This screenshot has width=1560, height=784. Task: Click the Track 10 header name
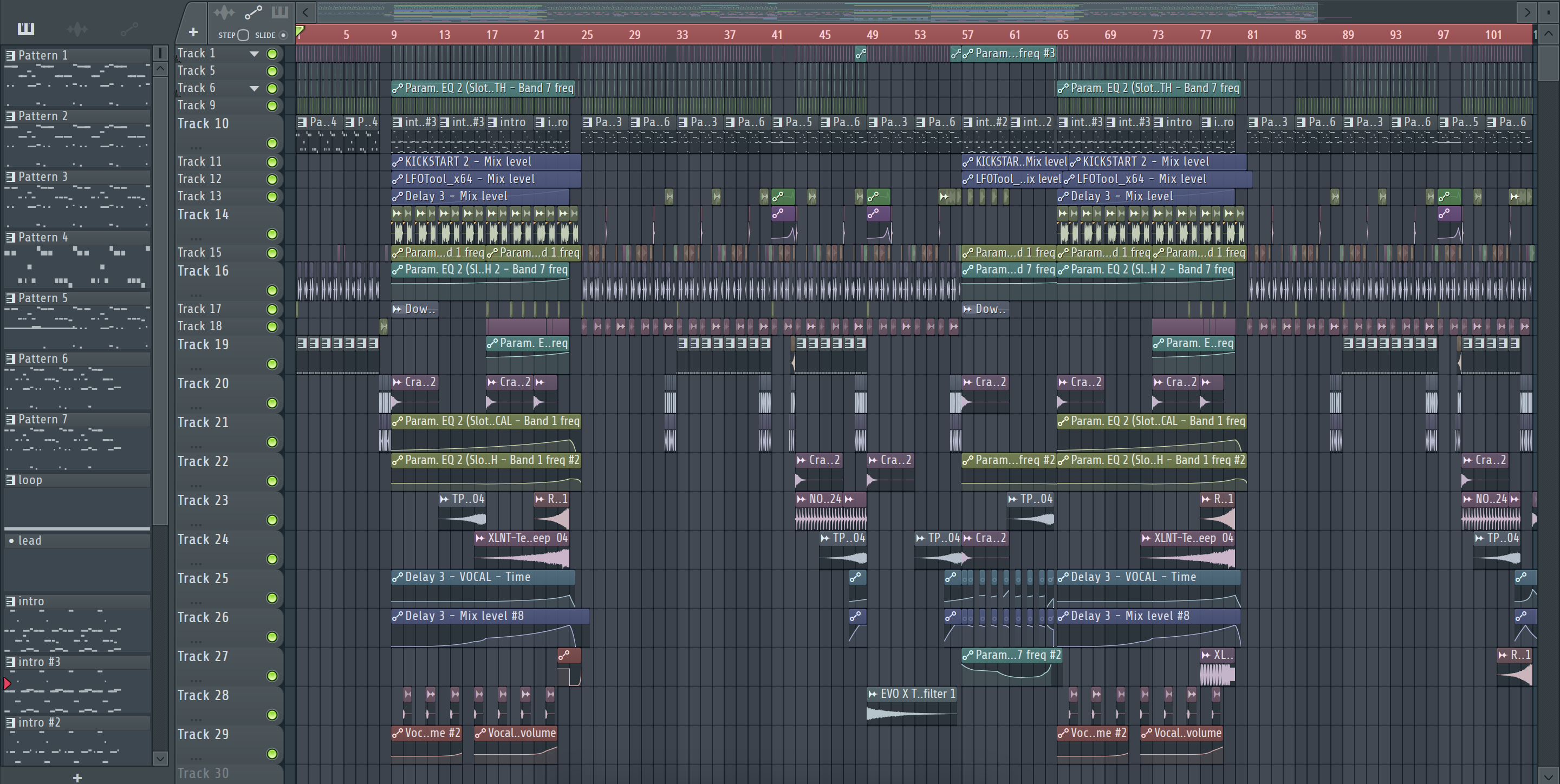(203, 123)
